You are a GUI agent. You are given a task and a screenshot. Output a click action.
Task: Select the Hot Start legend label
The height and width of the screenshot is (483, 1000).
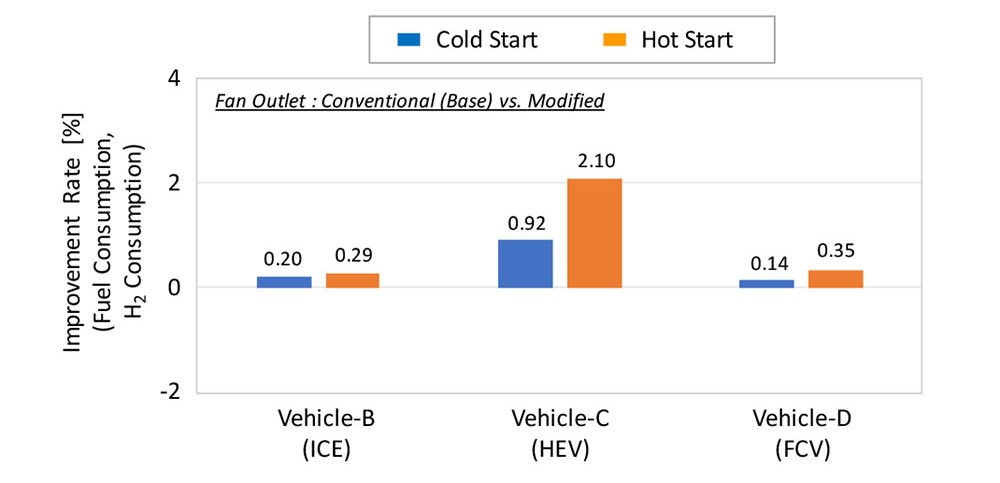click(687, 40)
